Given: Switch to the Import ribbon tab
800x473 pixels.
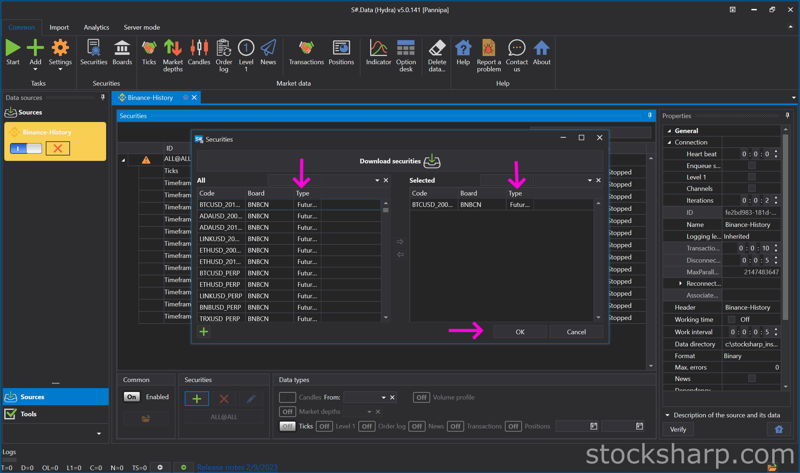Looking at the screenshot, I should click(59, 28).
